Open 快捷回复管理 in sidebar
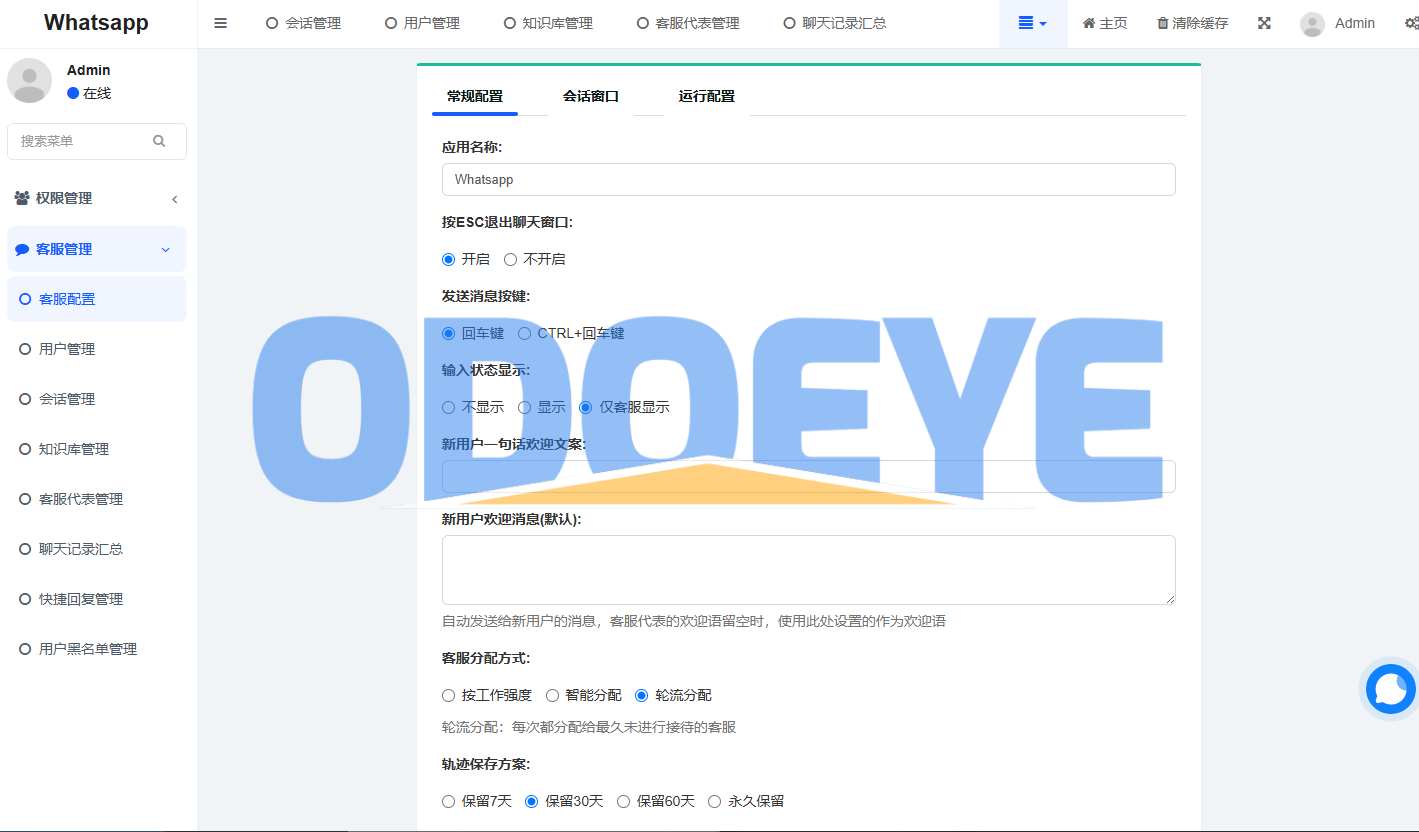The height and width of the screenshot is (832, 1419). point(97,599)
